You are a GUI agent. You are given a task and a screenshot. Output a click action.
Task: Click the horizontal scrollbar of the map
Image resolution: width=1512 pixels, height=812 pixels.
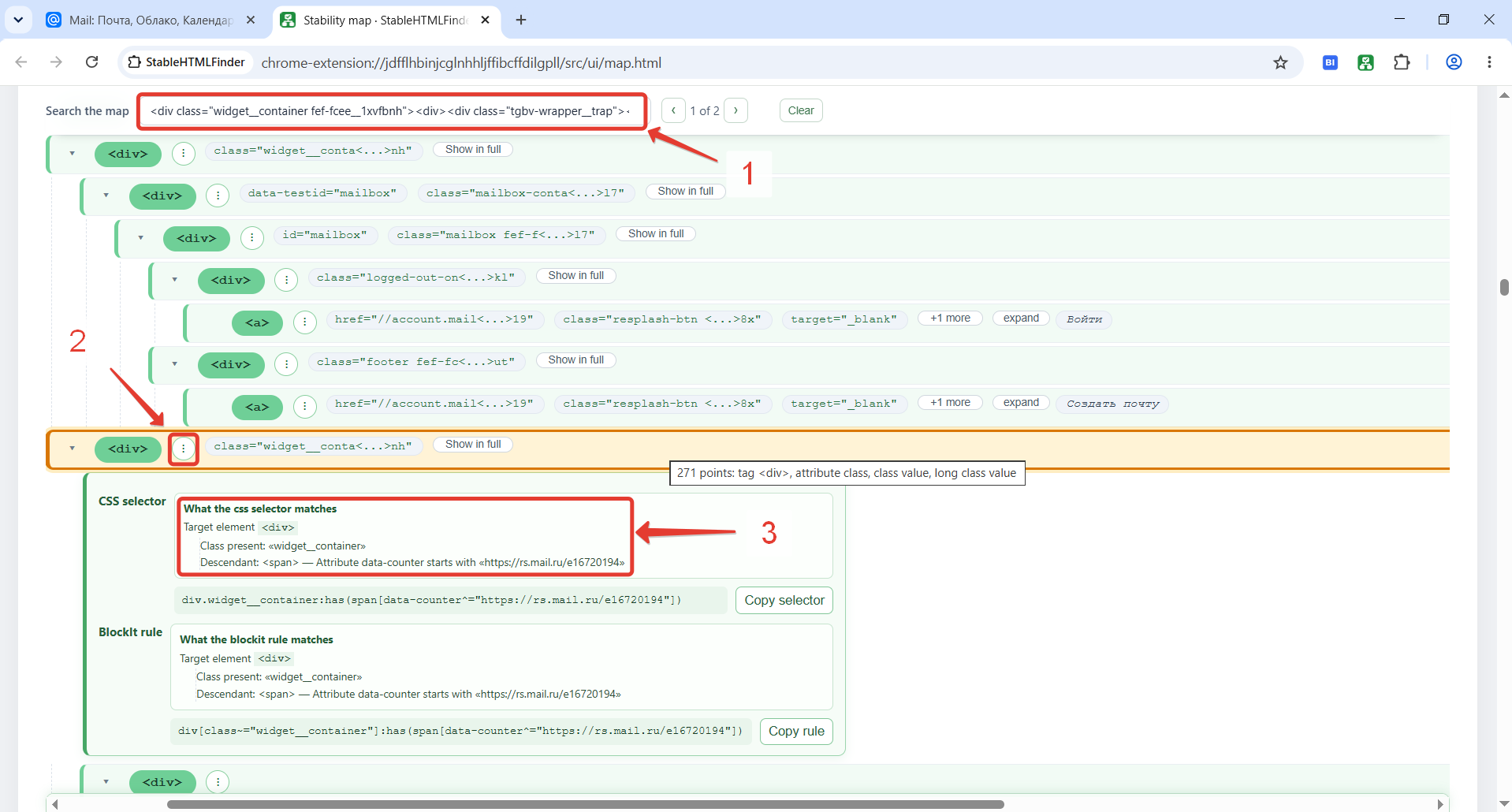tap(585, 804)
